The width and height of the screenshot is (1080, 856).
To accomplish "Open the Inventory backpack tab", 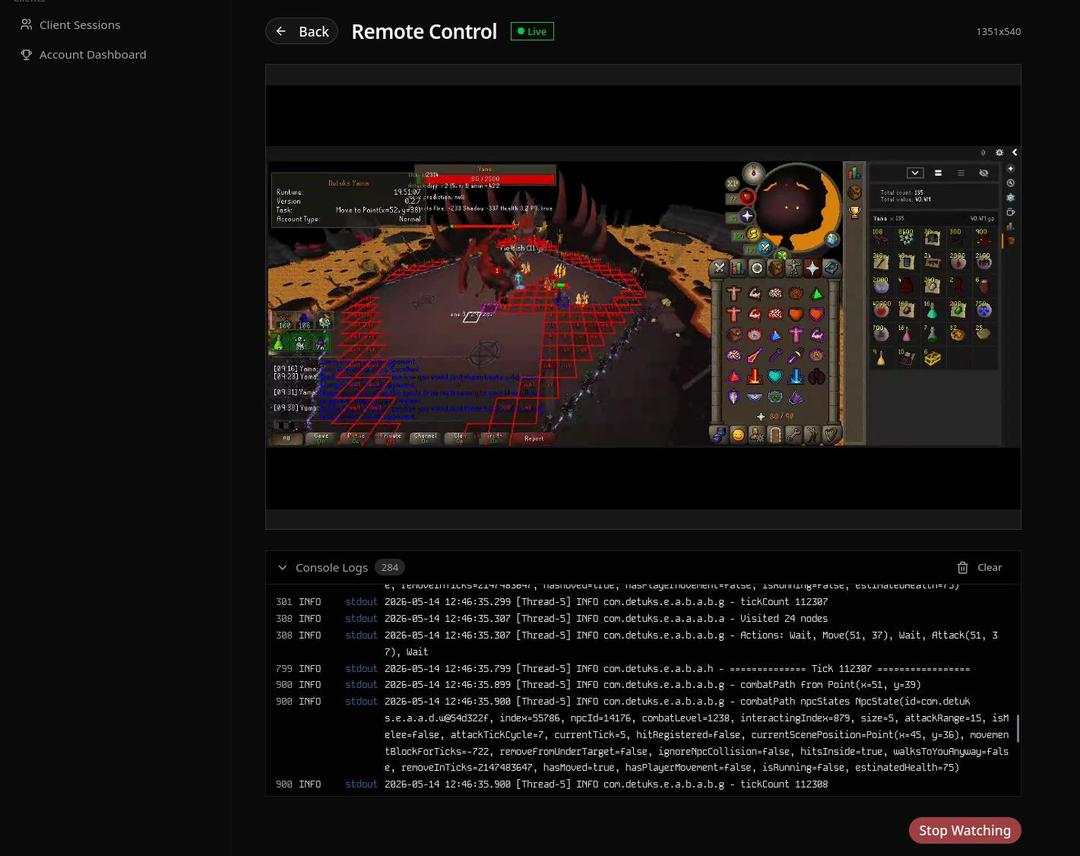I will pos(776,268).
